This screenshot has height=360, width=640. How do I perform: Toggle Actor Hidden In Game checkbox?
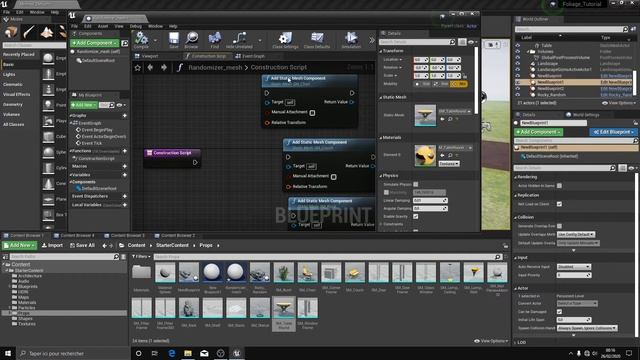(x=559, y=186)
